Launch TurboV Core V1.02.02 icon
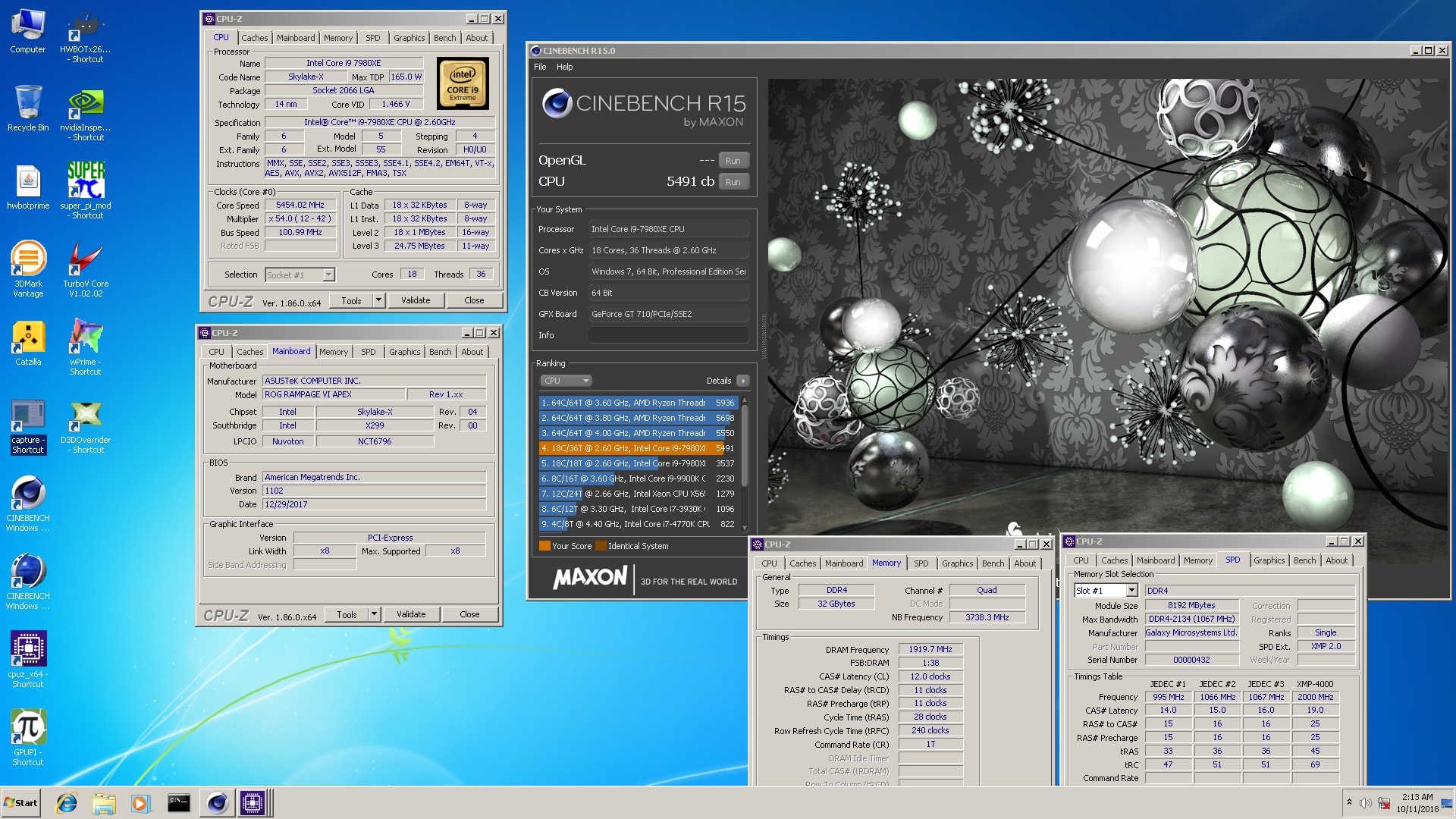The image size is (1456, 819). tap(86, 269)
